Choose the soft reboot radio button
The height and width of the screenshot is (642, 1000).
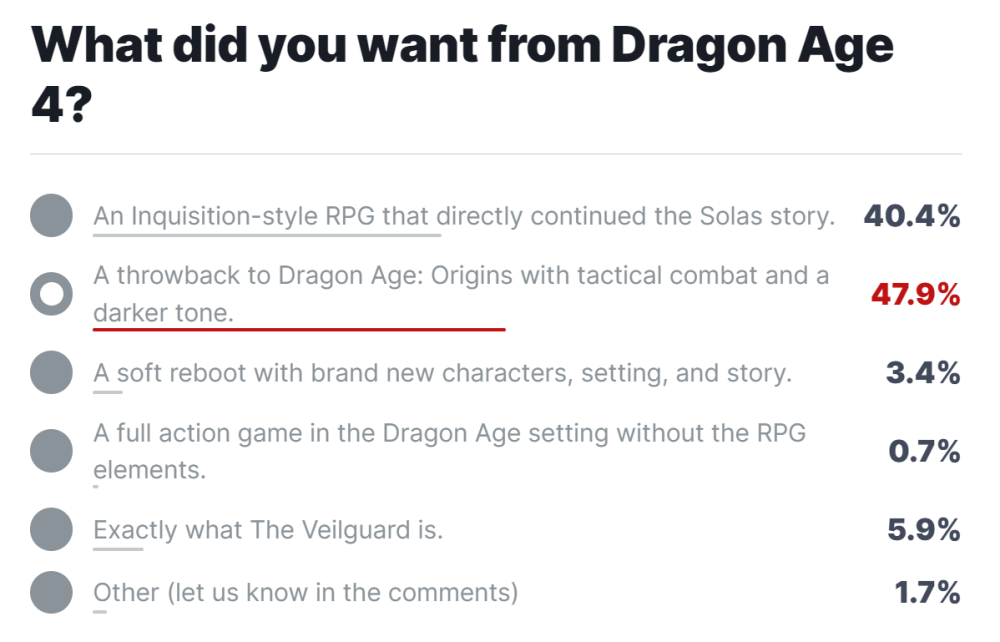coord(52,373)
